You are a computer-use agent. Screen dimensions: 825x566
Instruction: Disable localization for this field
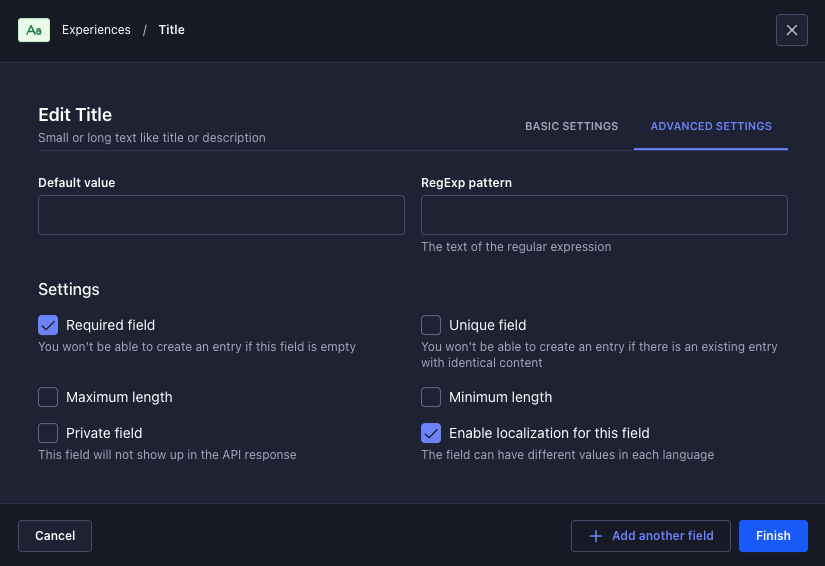pyautogui.click(x=431, y=433)
